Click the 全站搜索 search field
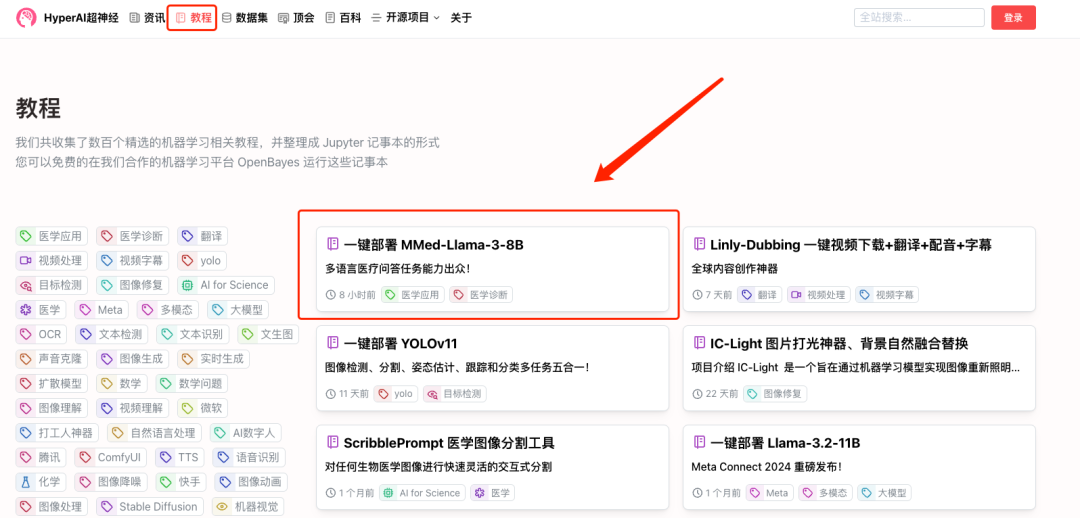 [918, 18]
